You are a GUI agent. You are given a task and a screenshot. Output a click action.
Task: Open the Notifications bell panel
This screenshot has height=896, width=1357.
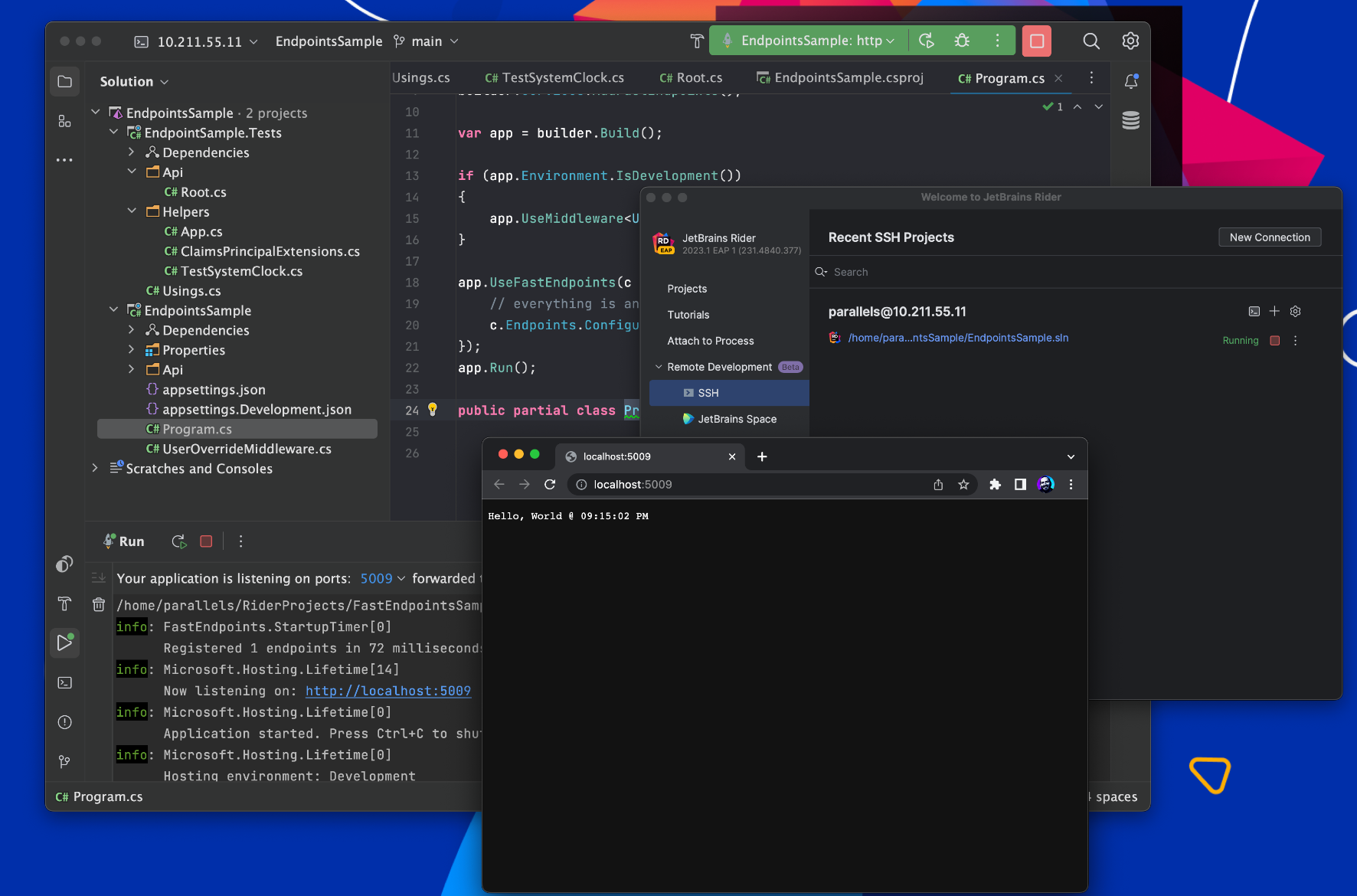pos(1131,81)
